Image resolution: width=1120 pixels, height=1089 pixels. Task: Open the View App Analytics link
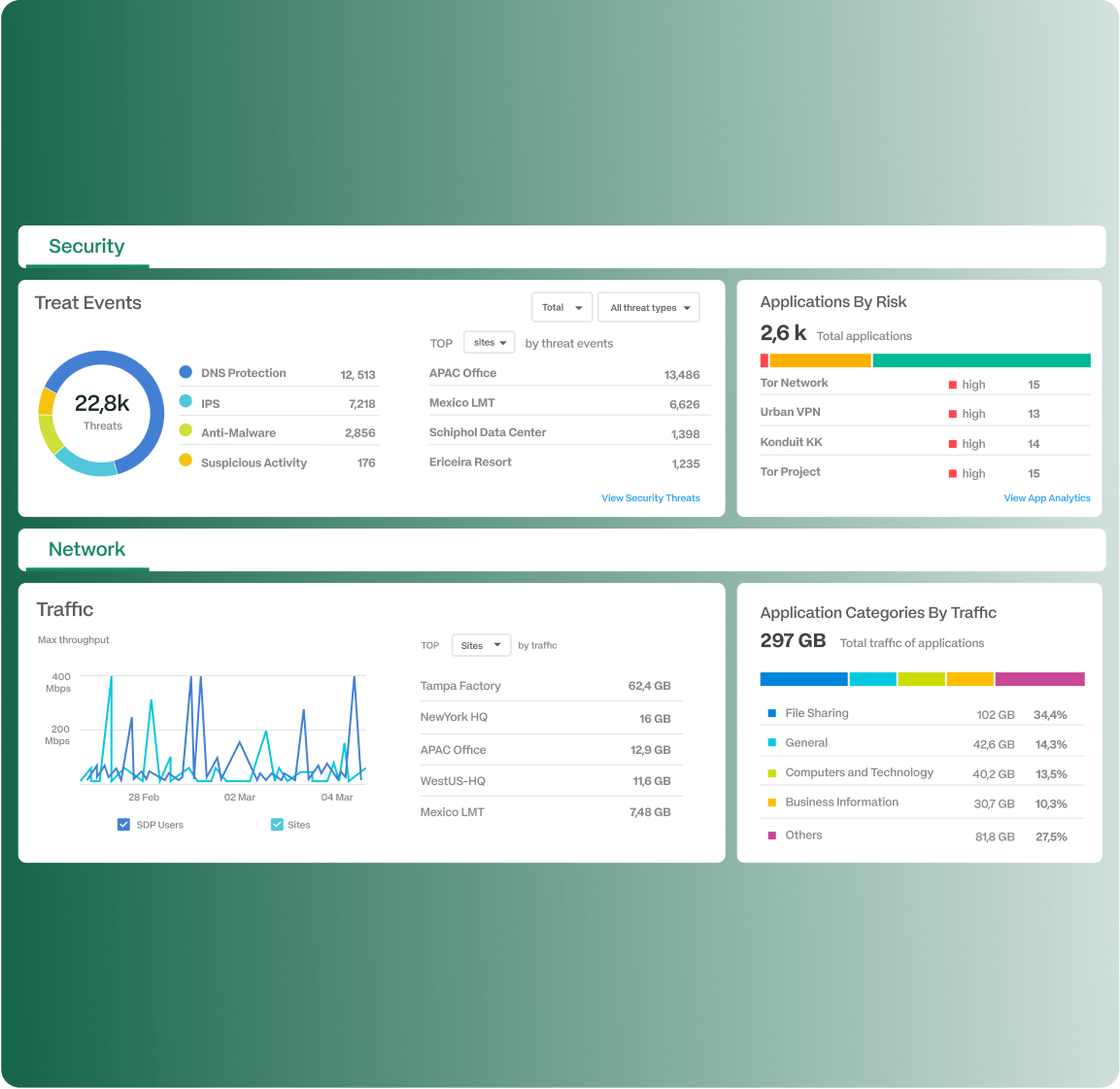click(x=1046, y=498)
